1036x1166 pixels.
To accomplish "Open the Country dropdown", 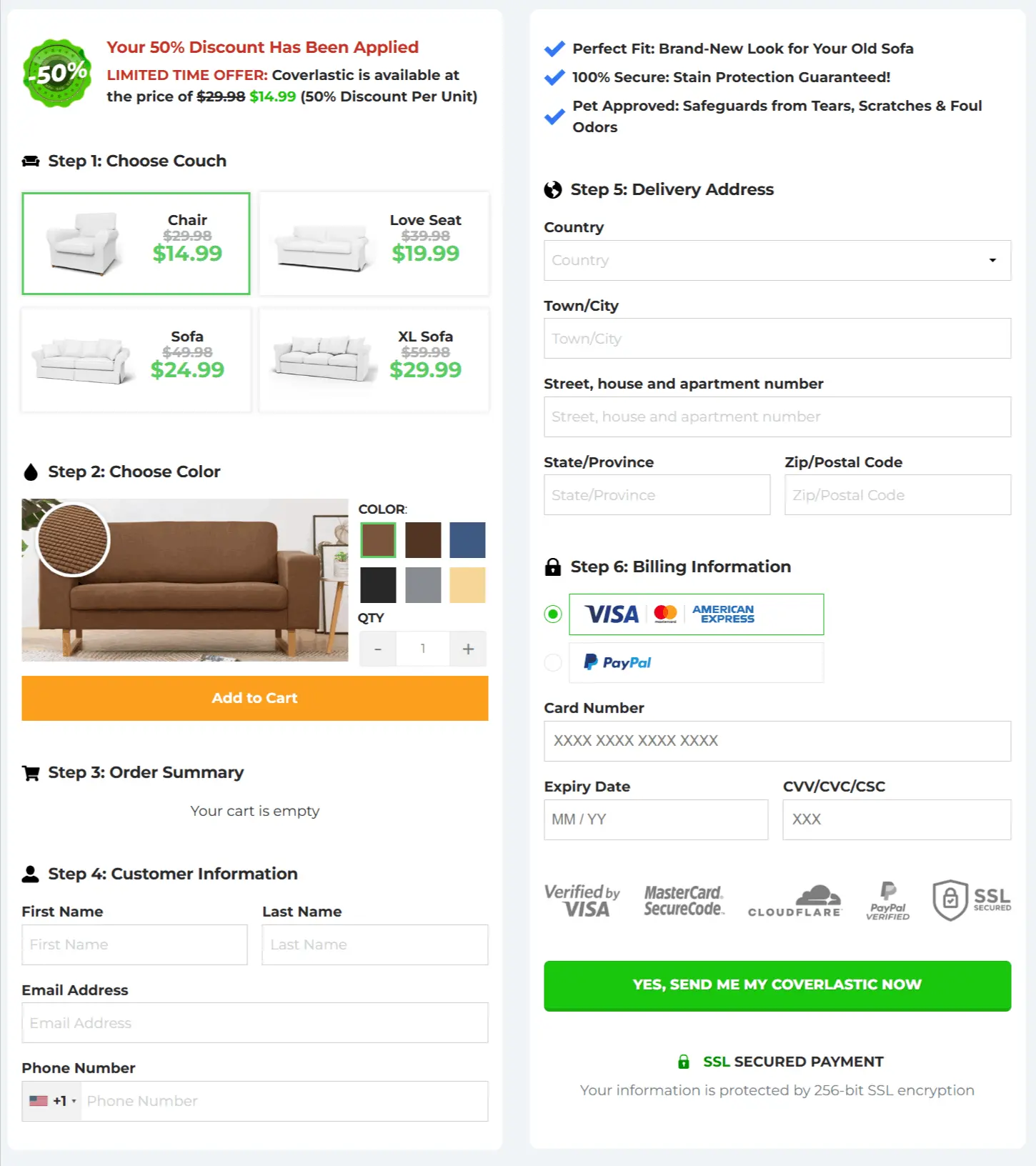I will pyautogui.click(x=777, y=260).
